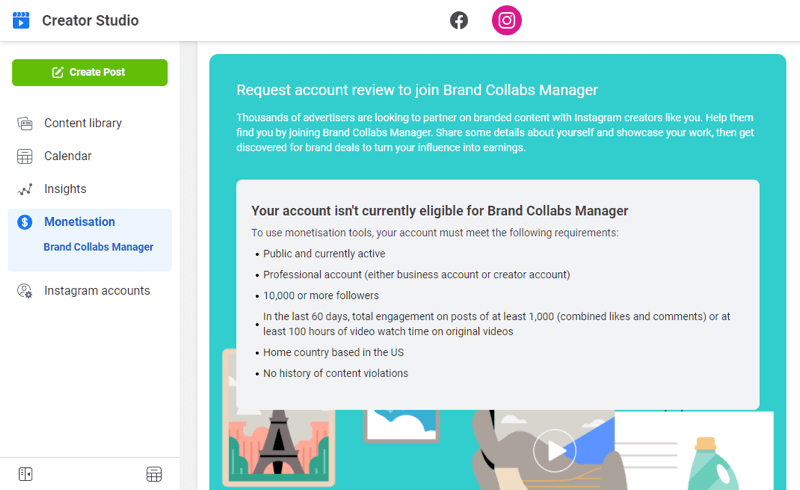This screenshot has width=800, height=490.
Task: Click the table icon at sidebar bottom
Action: pos(154,474)
